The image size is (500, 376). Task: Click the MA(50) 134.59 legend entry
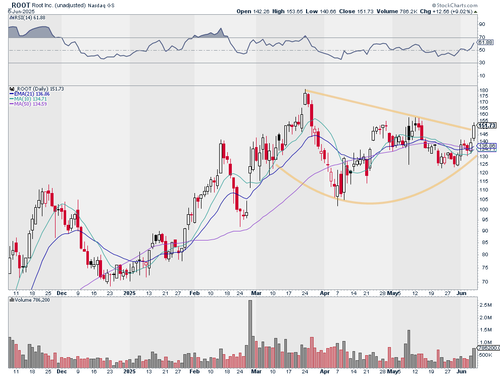pos(28,104)
